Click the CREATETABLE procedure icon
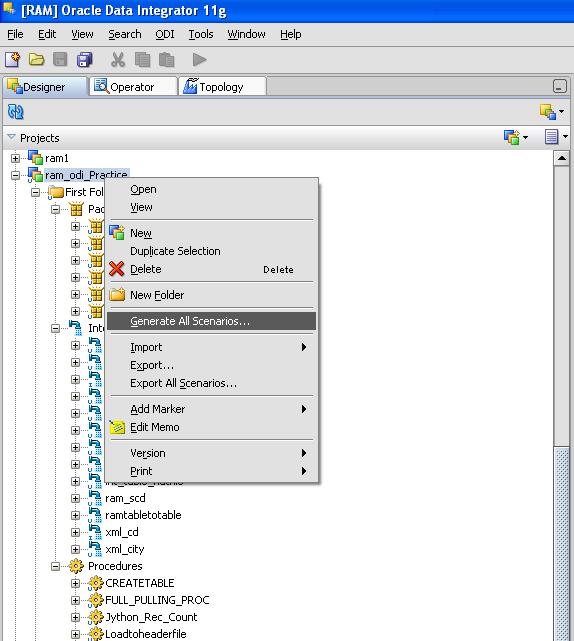Image resolution: width=574 pixels, height=641 pixels. point(96,583)
